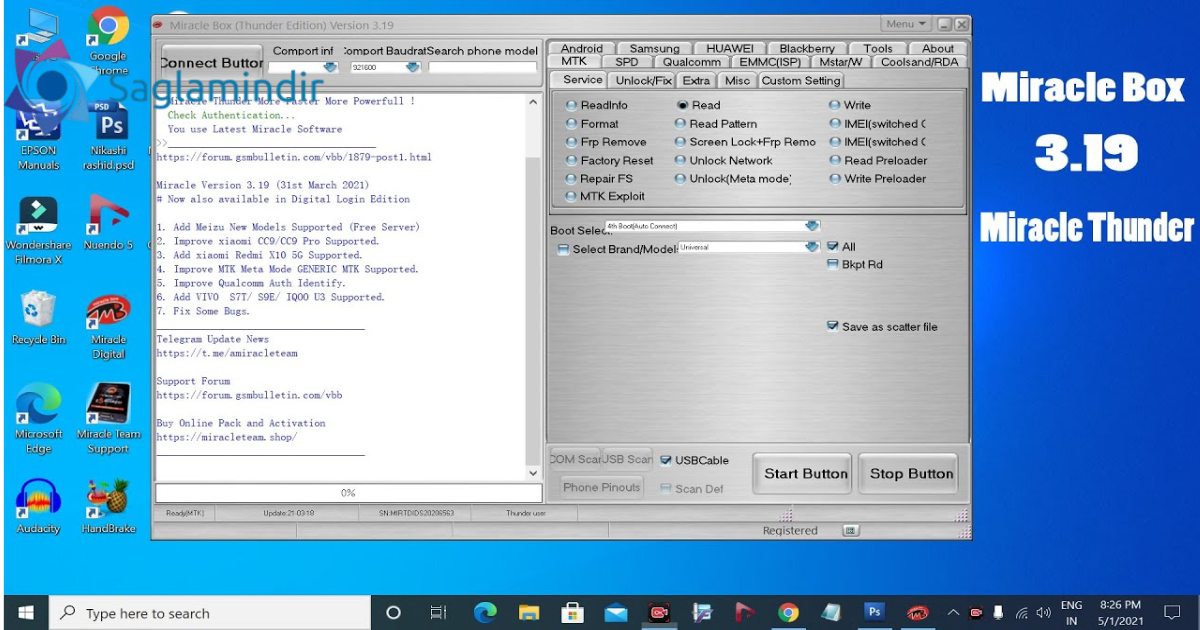Launch Nuendo 5 desktop shortcut
The image size is (1200, 630).
109,222
